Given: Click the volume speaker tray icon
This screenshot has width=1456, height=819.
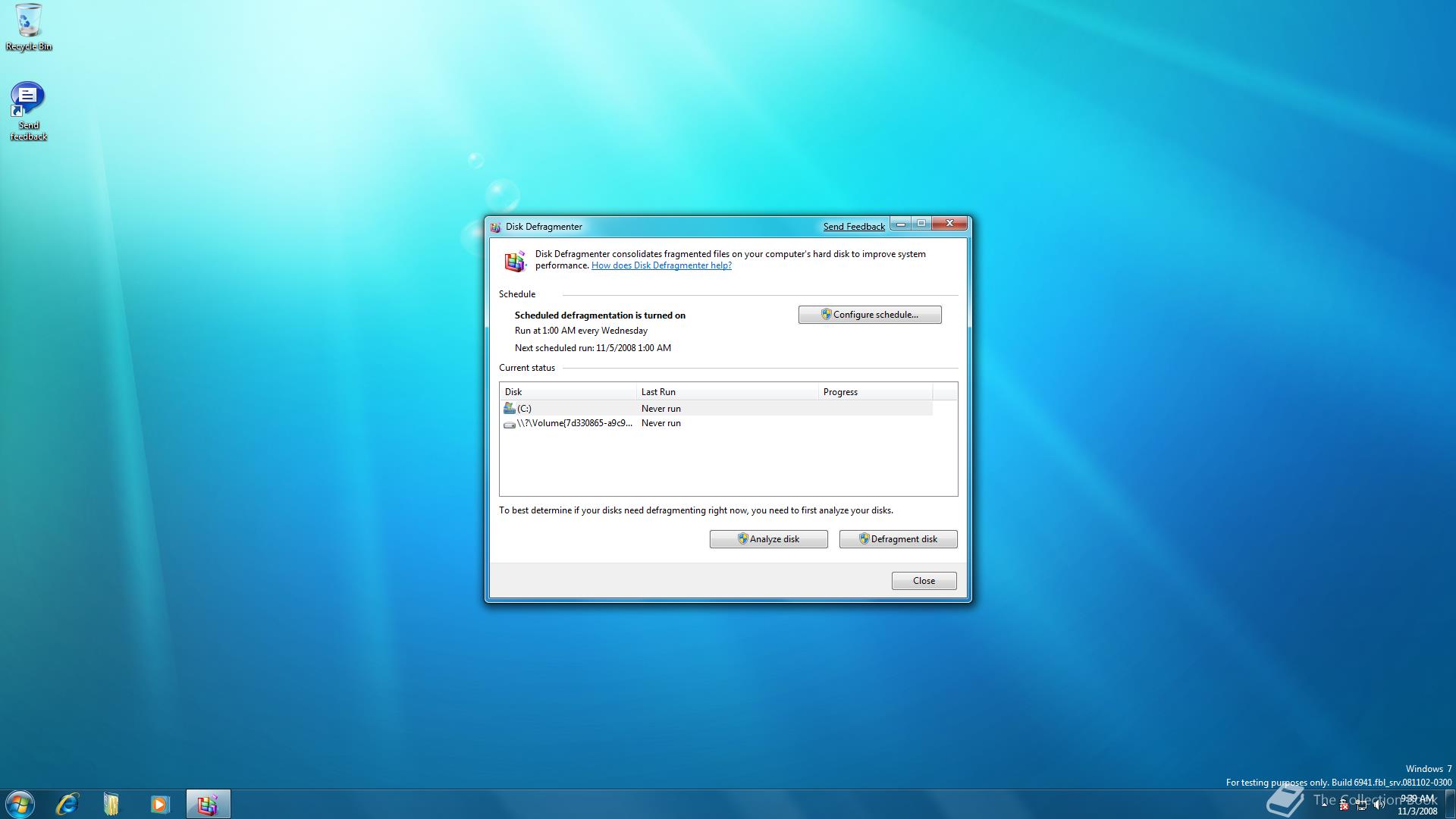Looking at the screenshot, I should pos(1378,806).
